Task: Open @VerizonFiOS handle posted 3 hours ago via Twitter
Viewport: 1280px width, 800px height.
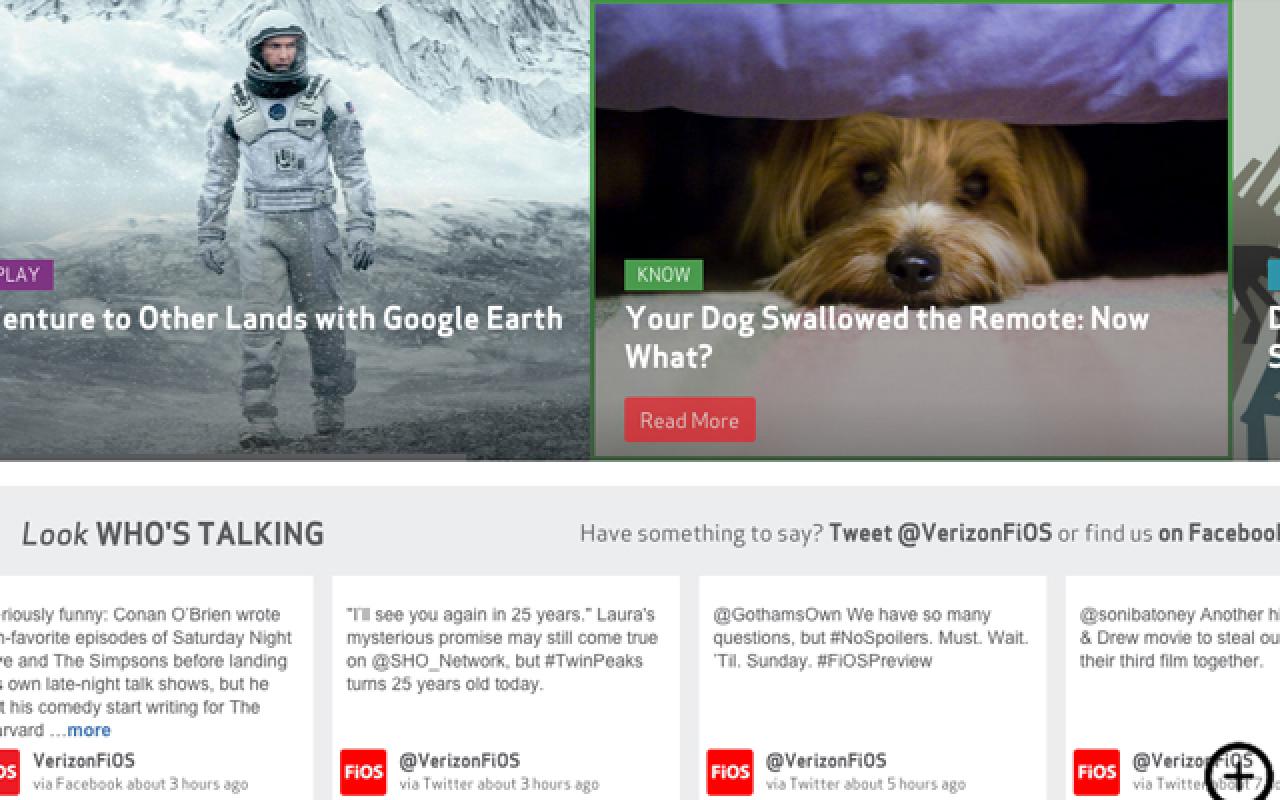Action: 460,761
